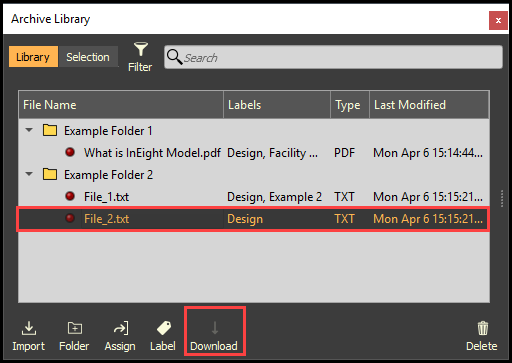Open the Filter funnel tool
The height and width of the screenshot is (363, 512).
pos(140,57)
